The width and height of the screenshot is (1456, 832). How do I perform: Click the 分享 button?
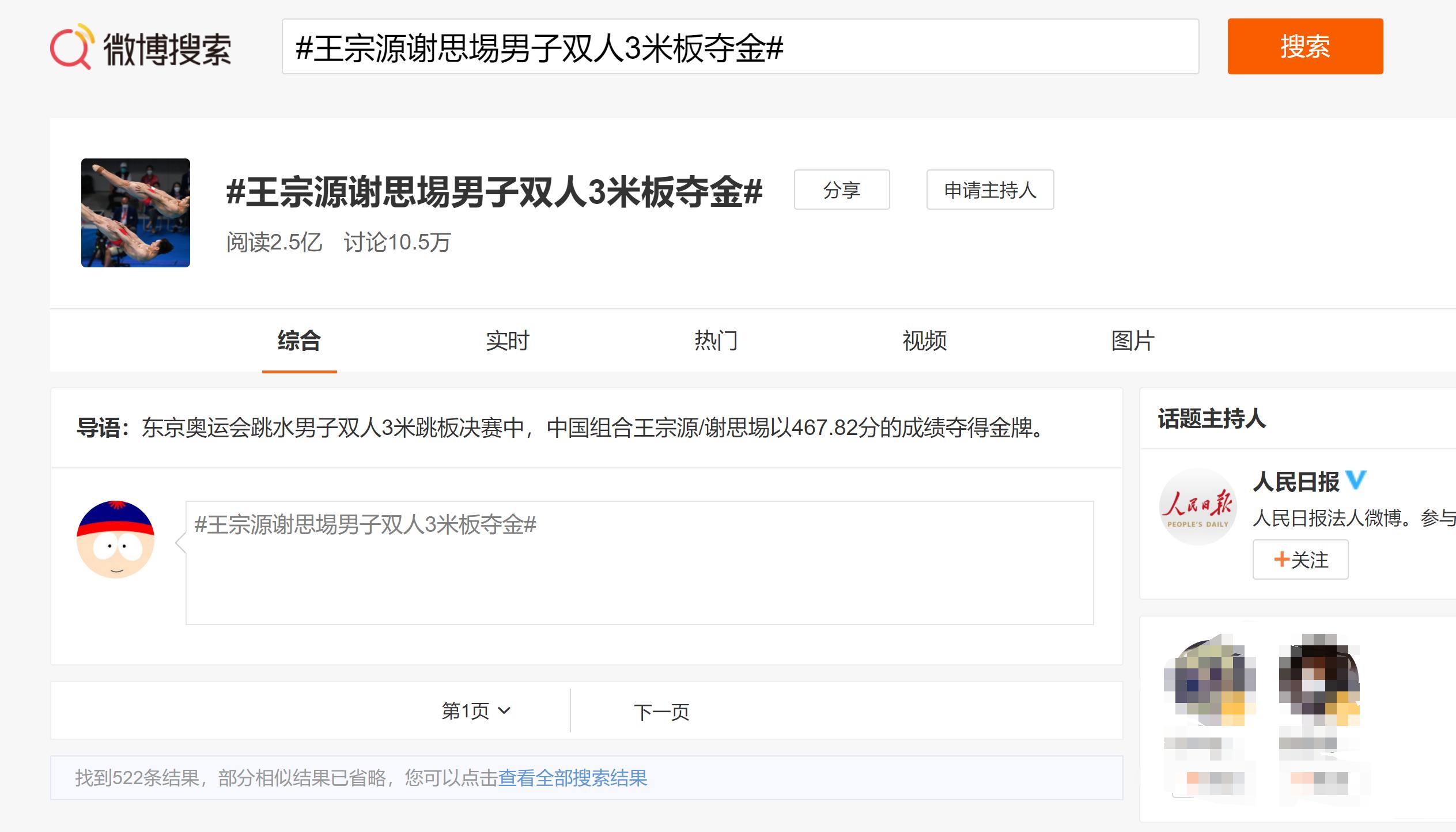(842, 190)
